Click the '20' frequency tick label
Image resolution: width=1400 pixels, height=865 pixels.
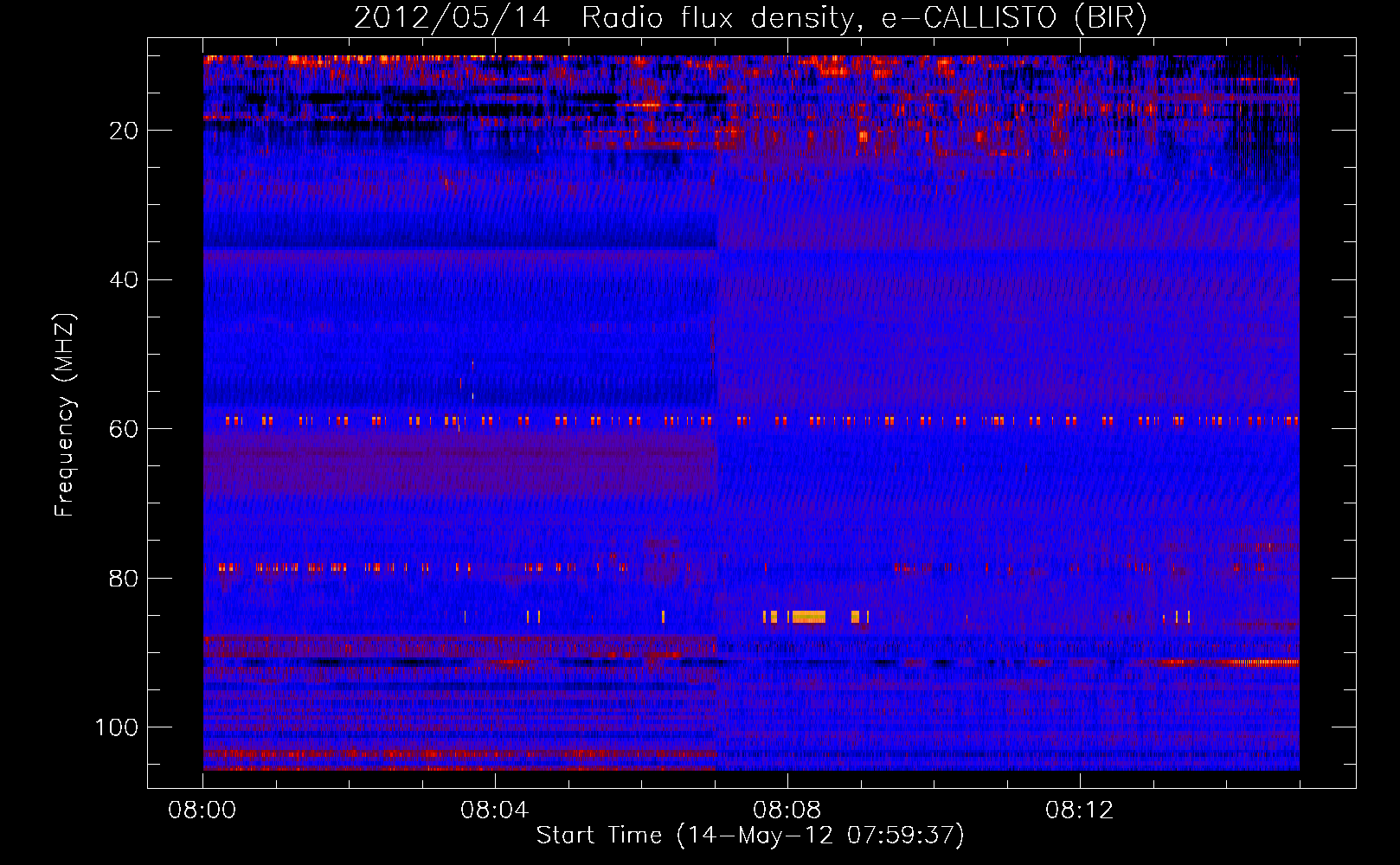pos(125,131)
